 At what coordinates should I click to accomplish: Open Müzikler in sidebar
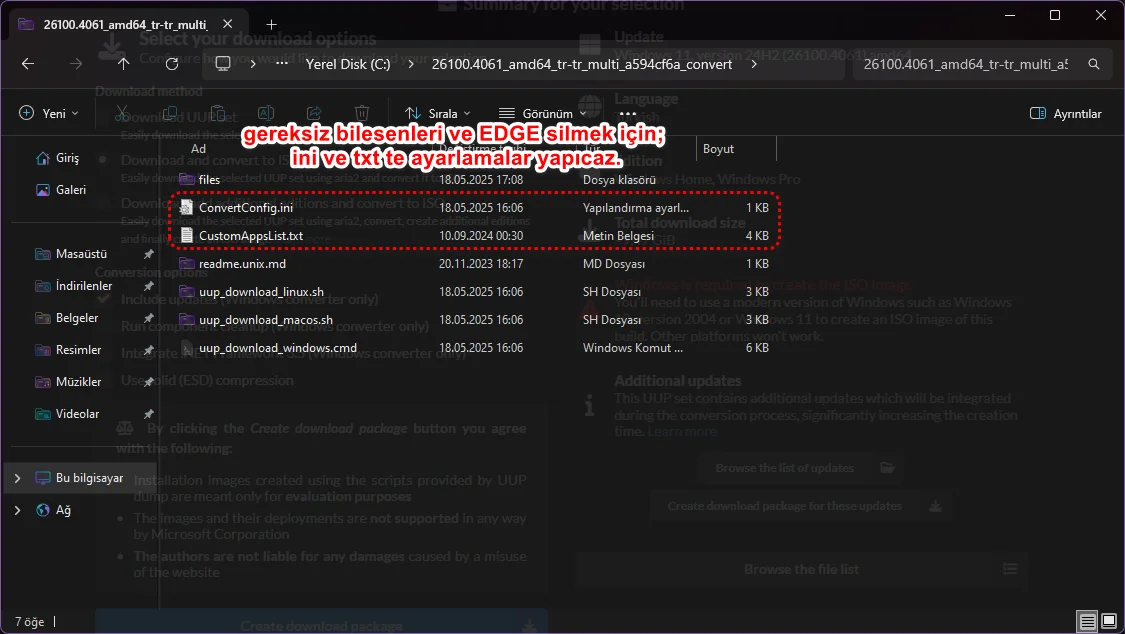tap(68, 382)
